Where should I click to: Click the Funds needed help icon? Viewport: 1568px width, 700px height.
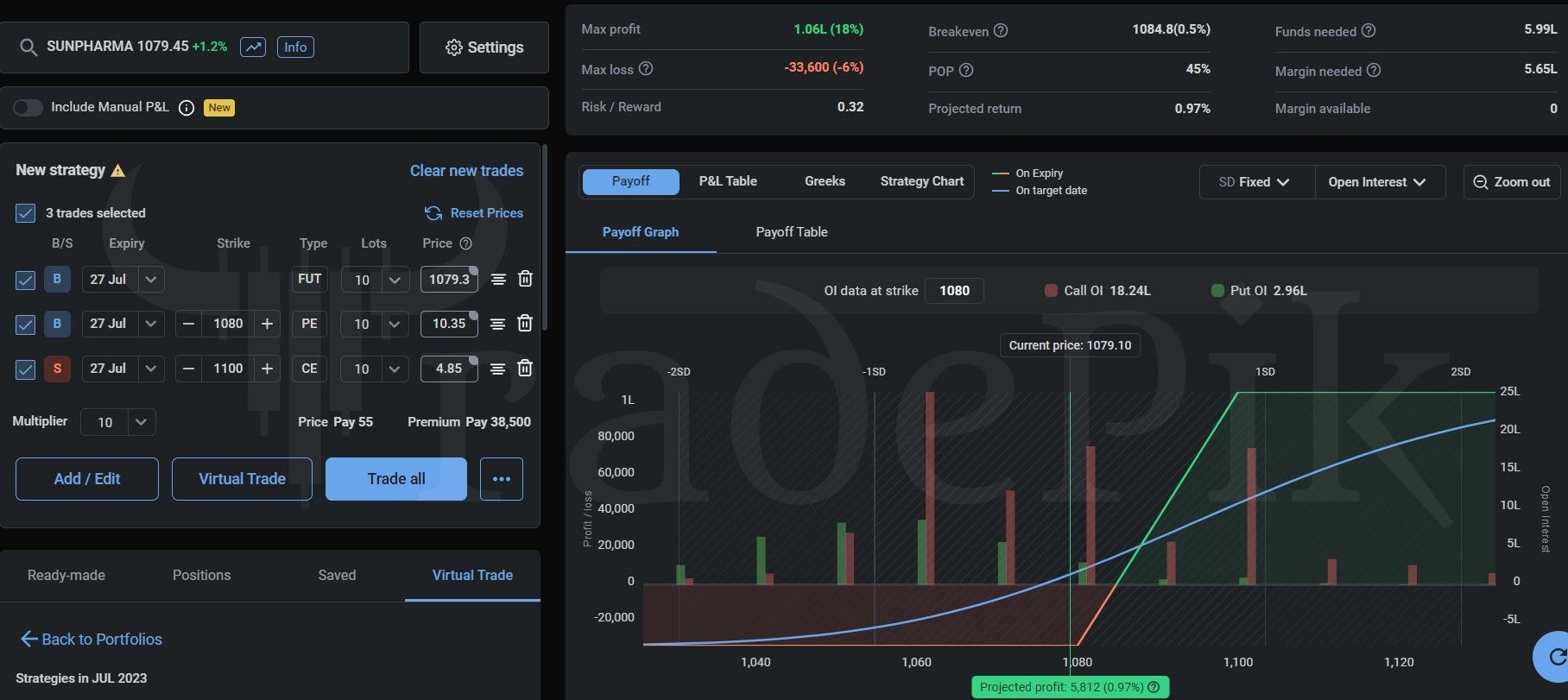(1369, 30)
